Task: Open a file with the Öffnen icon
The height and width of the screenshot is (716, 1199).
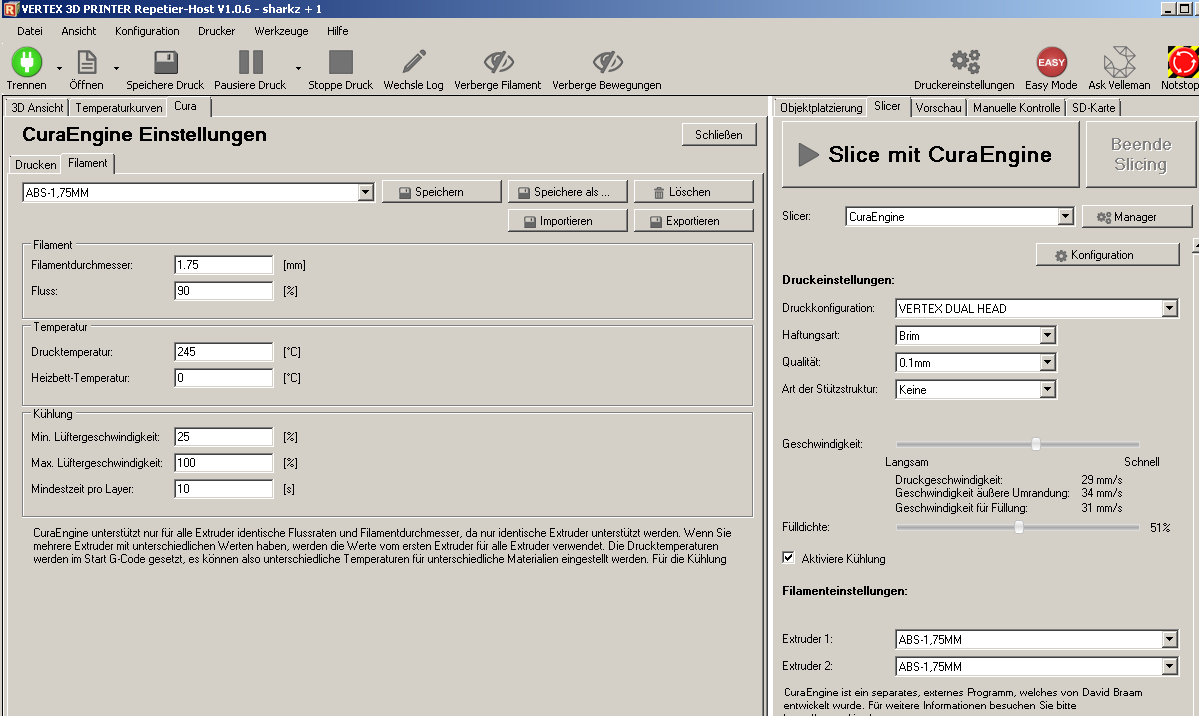Action: pyautogui.click(x=86, y=62)
